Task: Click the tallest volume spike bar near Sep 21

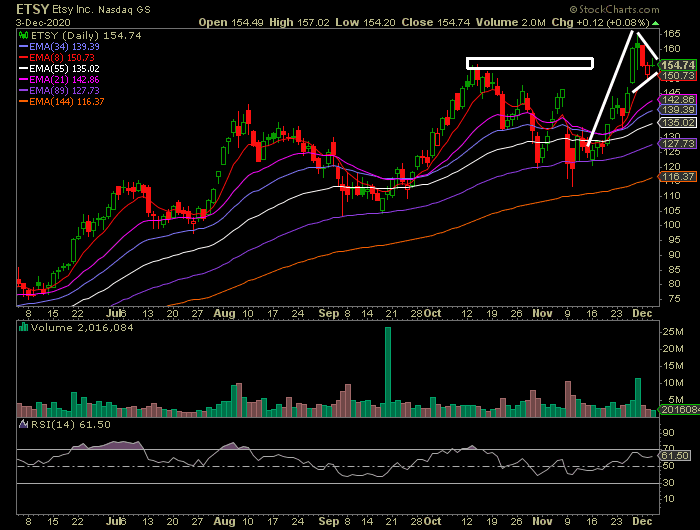Action: click(x=388, y=372)
